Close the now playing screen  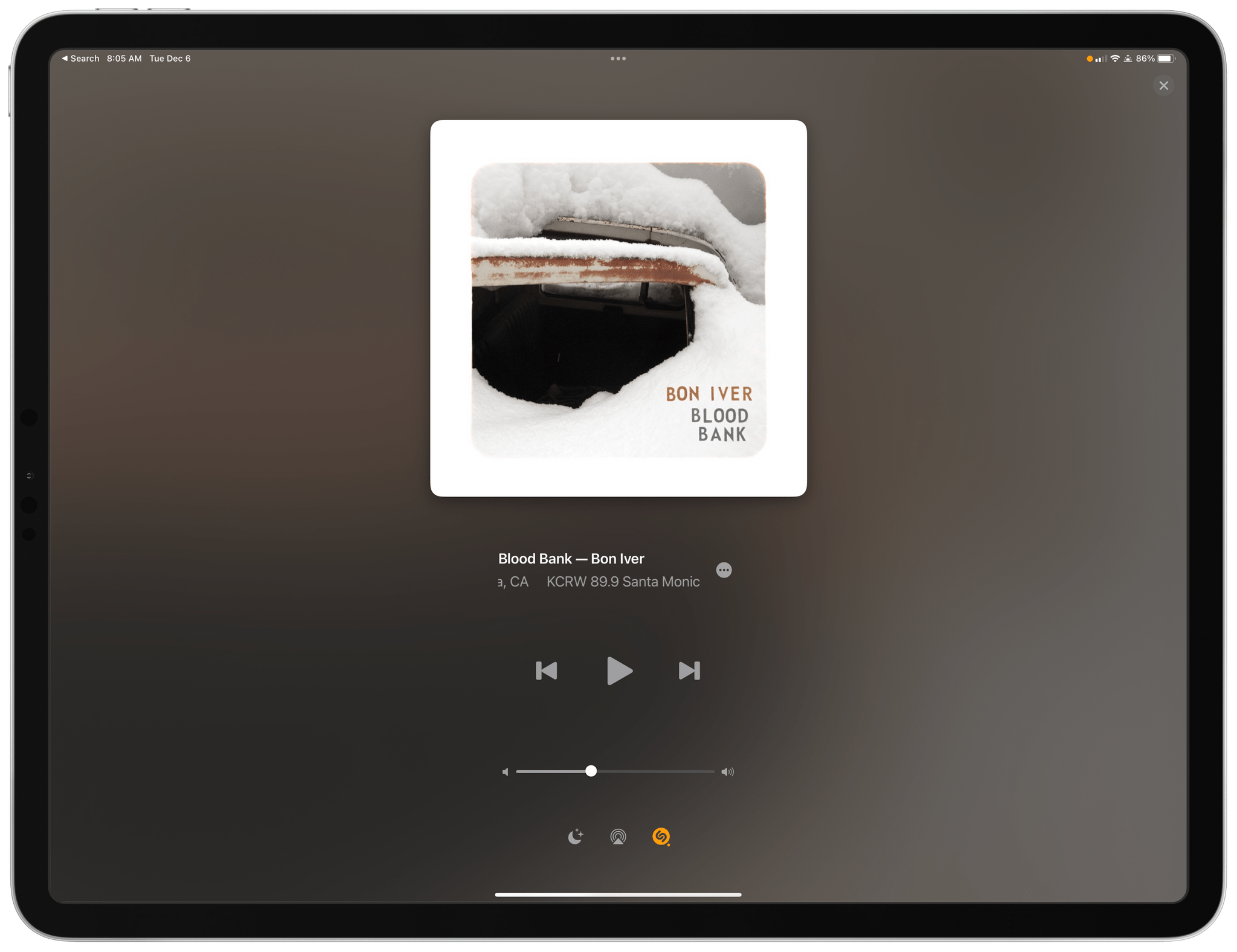[1163, 85]
